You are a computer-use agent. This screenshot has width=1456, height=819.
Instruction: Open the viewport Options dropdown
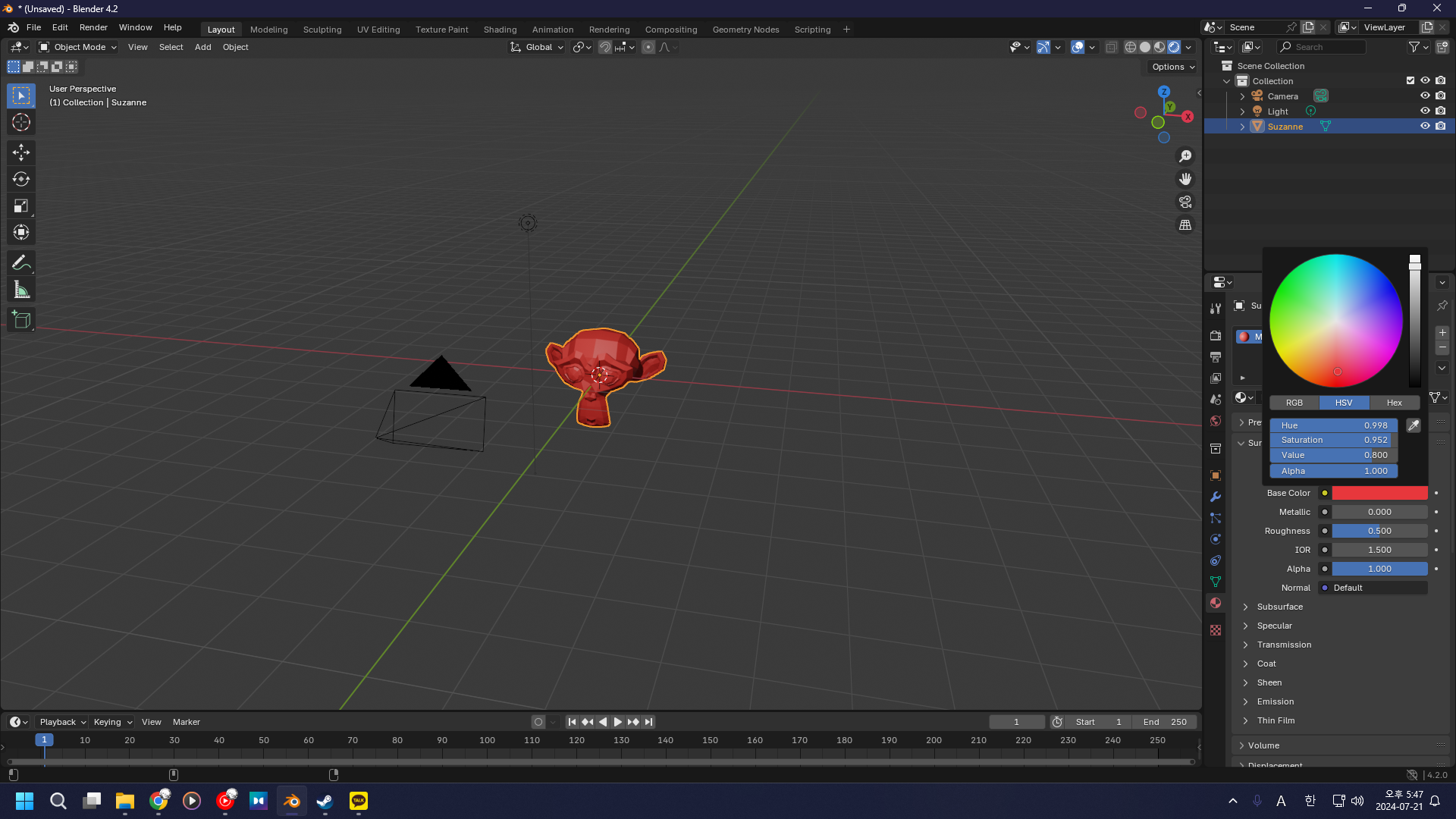[1172, 67]
